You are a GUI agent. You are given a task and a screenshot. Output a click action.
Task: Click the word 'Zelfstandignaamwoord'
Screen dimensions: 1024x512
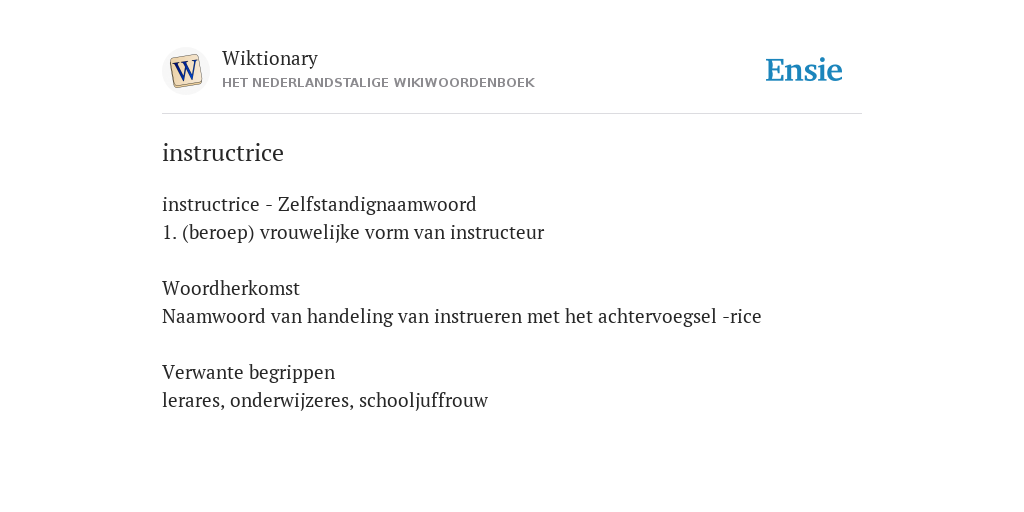pyautogui.click(x=377, y=204)
